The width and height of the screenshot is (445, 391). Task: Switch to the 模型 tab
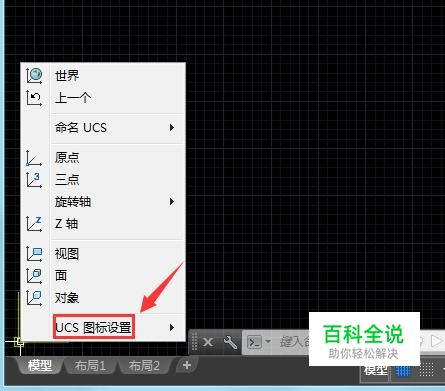coord(40,366)
